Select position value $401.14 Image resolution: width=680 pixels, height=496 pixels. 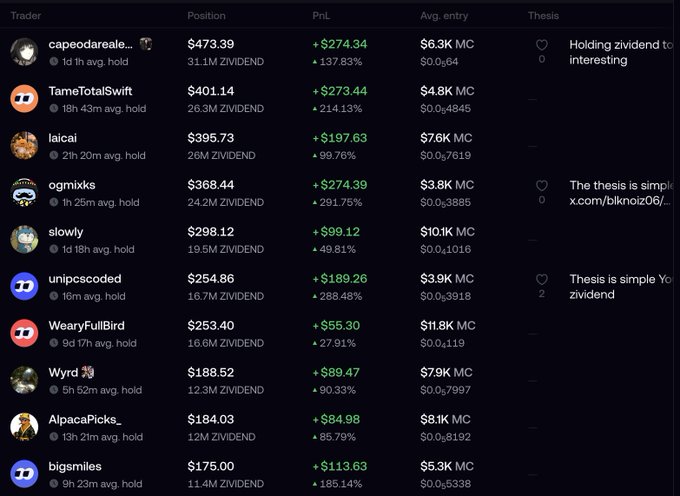(x=211, y=91)
